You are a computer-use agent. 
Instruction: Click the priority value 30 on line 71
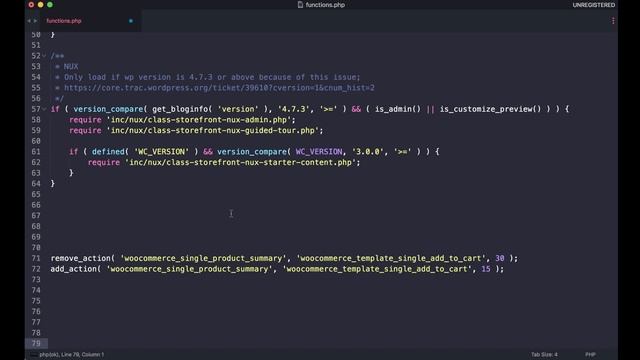pos(500,258)
